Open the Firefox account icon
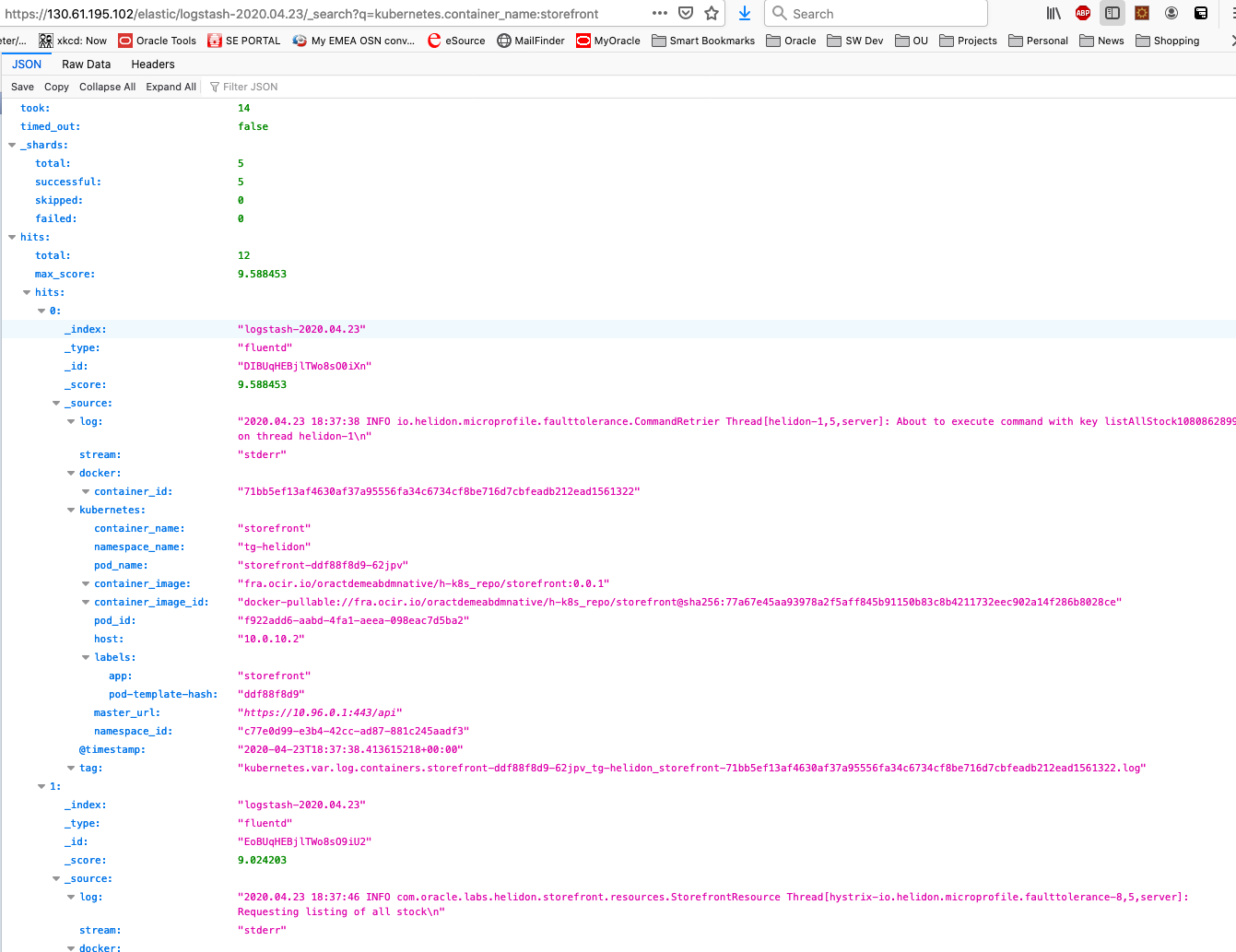 click(x=1171, y=13)
